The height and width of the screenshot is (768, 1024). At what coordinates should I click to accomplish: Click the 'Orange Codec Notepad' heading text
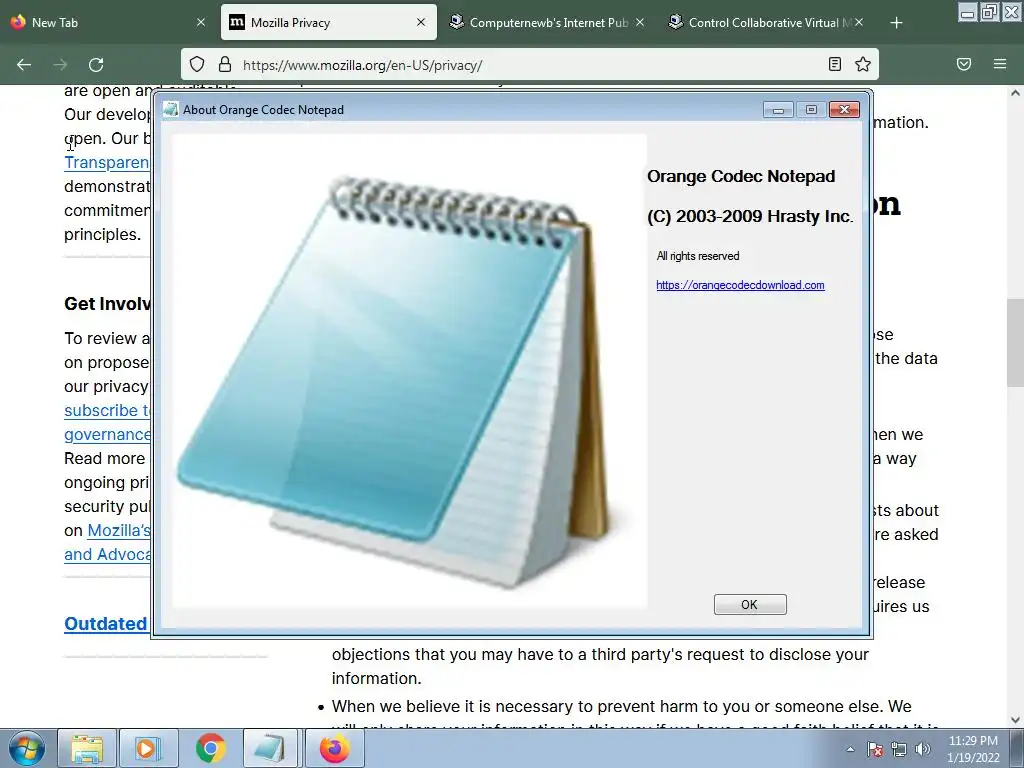(741, 176)
